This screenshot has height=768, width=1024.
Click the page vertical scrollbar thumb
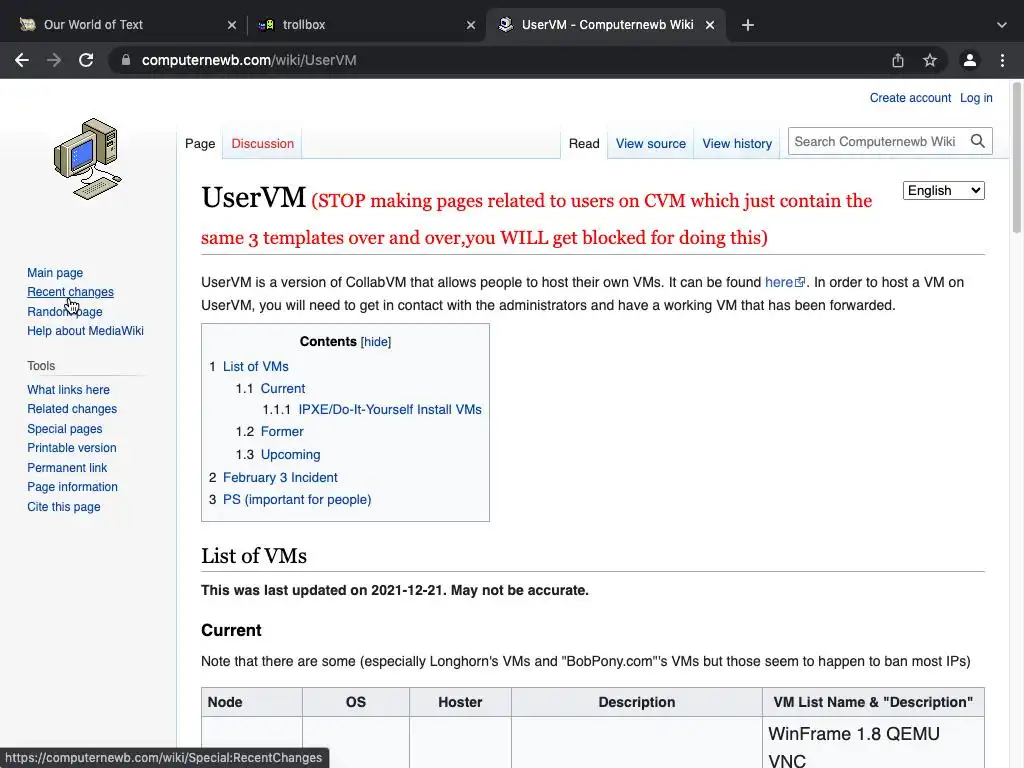point(1017,157)
